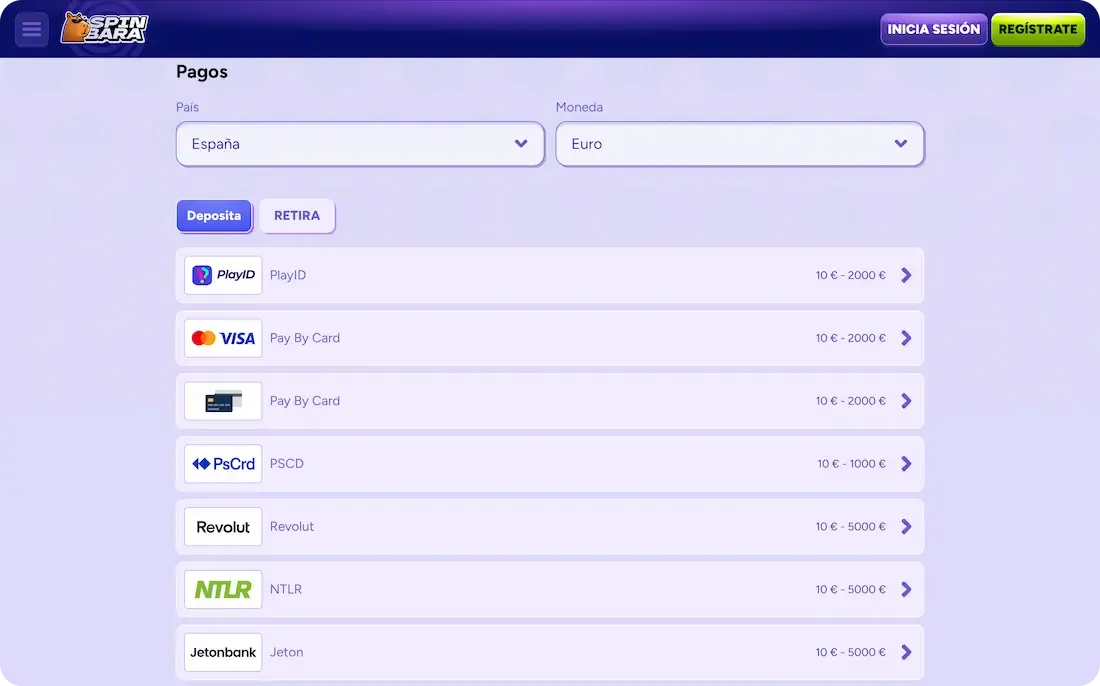Open the Moneda currency dropdown
Screen dimensions: 1100x686
740,144
